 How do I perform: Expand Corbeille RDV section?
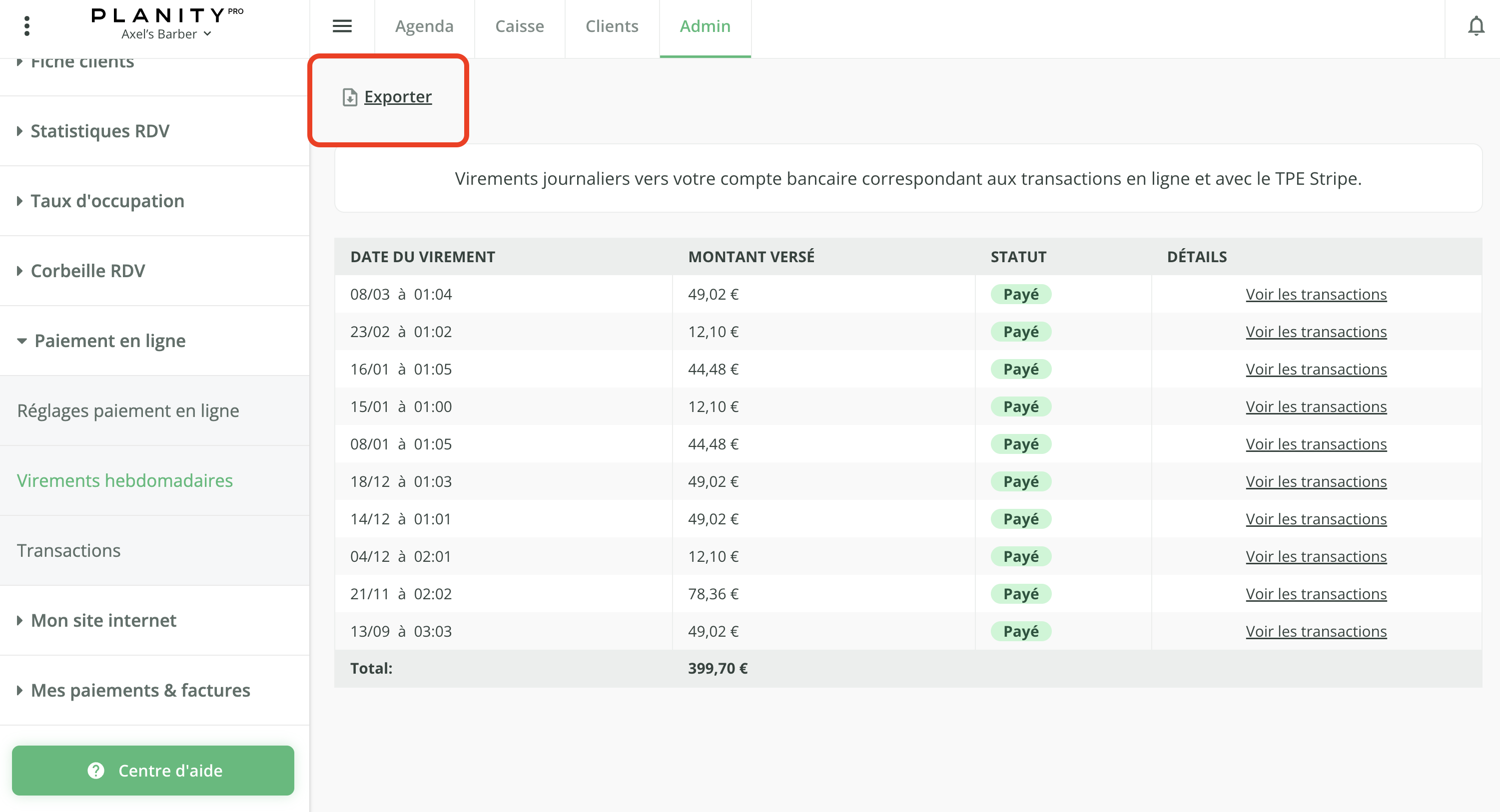click(87, 271)
